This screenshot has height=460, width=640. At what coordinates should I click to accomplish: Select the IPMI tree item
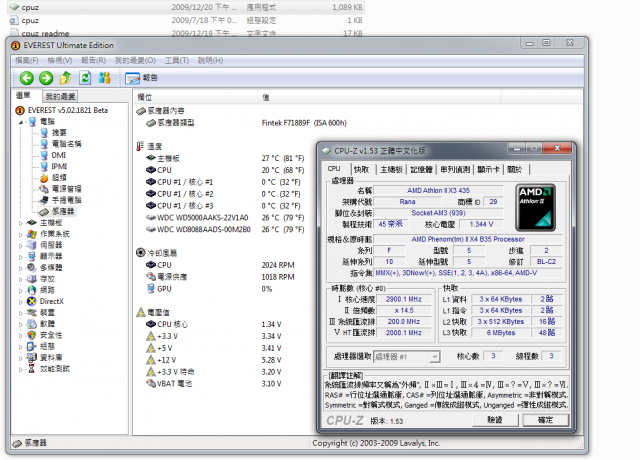[x=53, y=166]
